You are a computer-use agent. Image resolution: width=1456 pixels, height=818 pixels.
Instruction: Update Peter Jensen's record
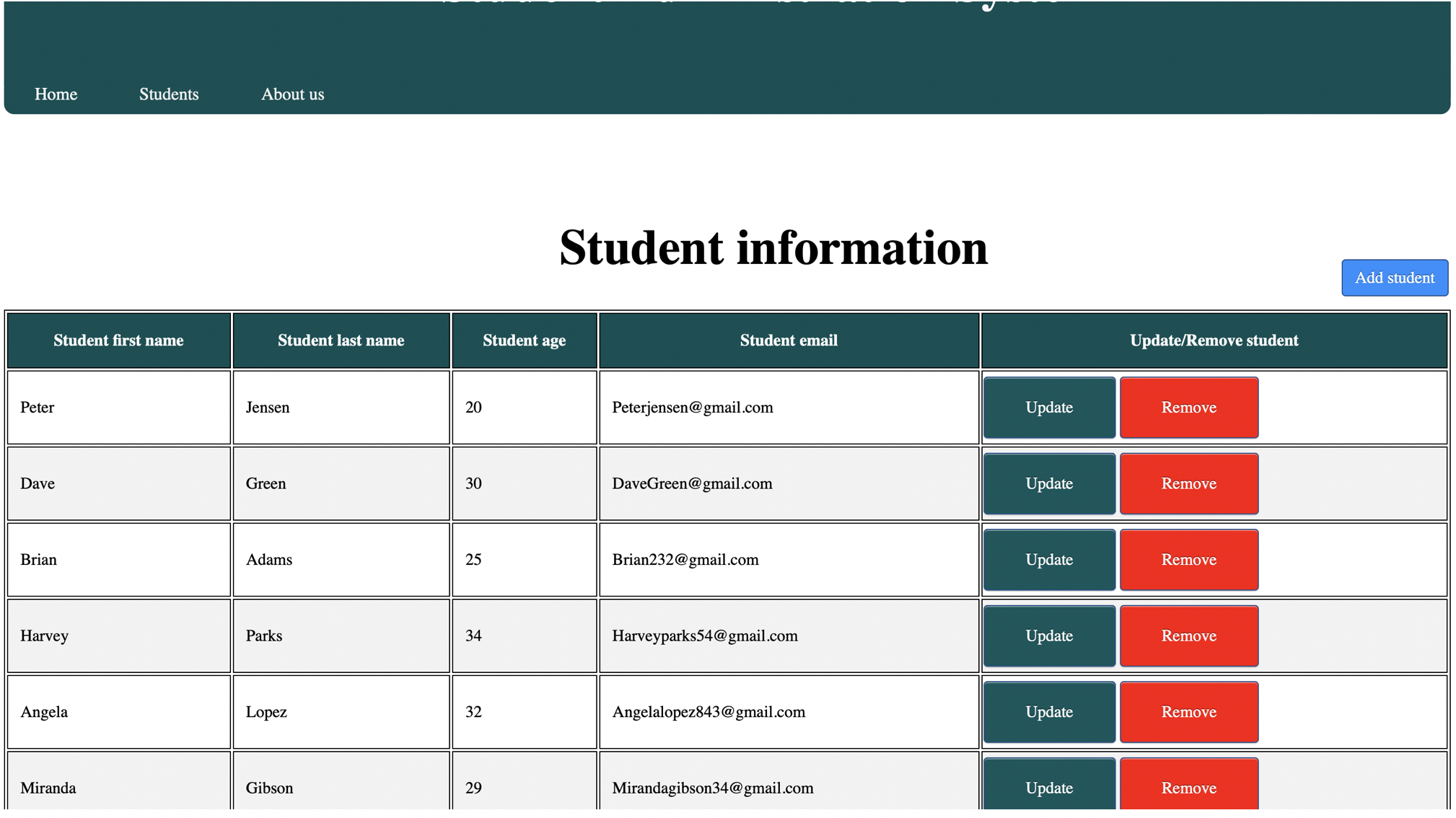(1048, 408)
